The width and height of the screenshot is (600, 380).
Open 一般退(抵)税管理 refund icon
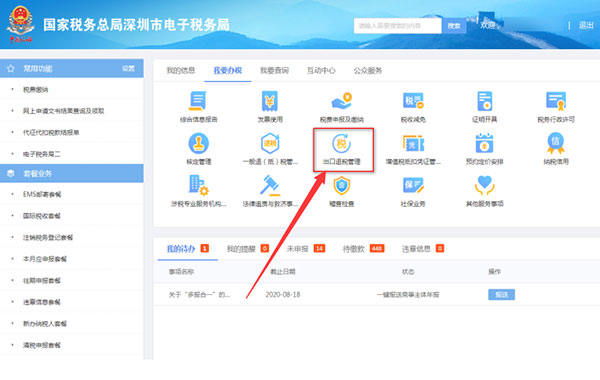click(270, 144)
